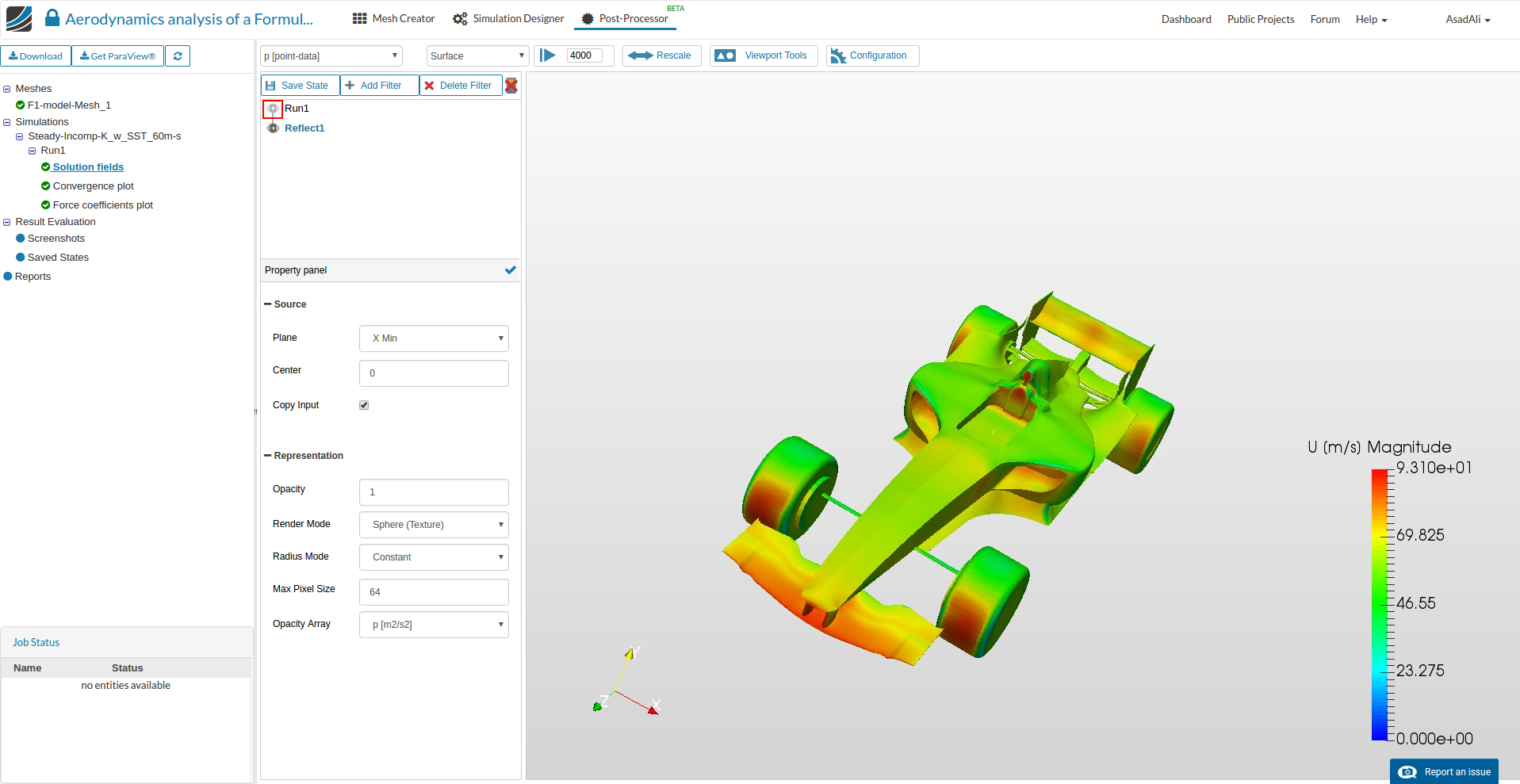This screenshot has width=1520, height=784.
Task: Open the Convergence plot link
Action: [93, 186]
